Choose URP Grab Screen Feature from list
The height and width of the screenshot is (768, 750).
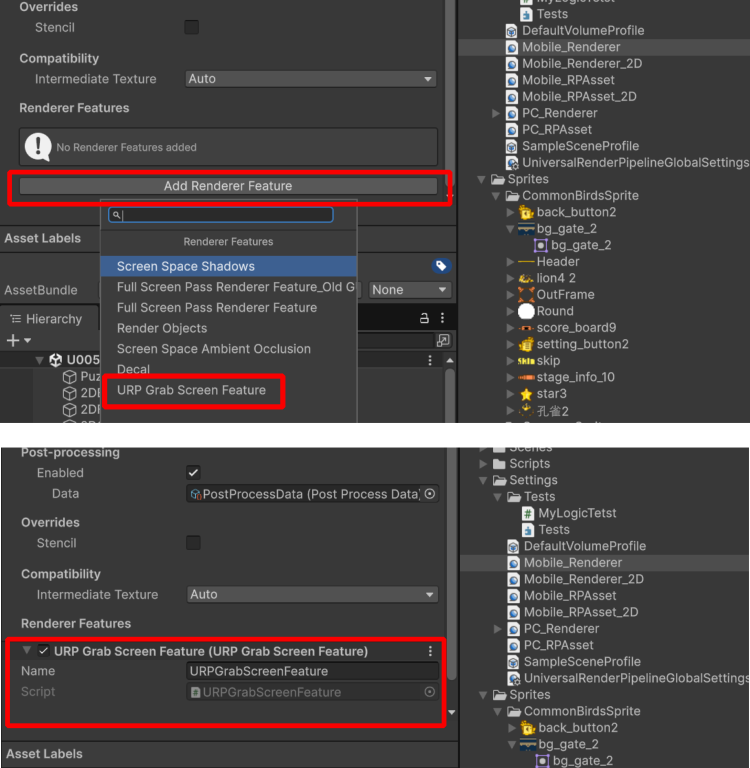(191, 390)
